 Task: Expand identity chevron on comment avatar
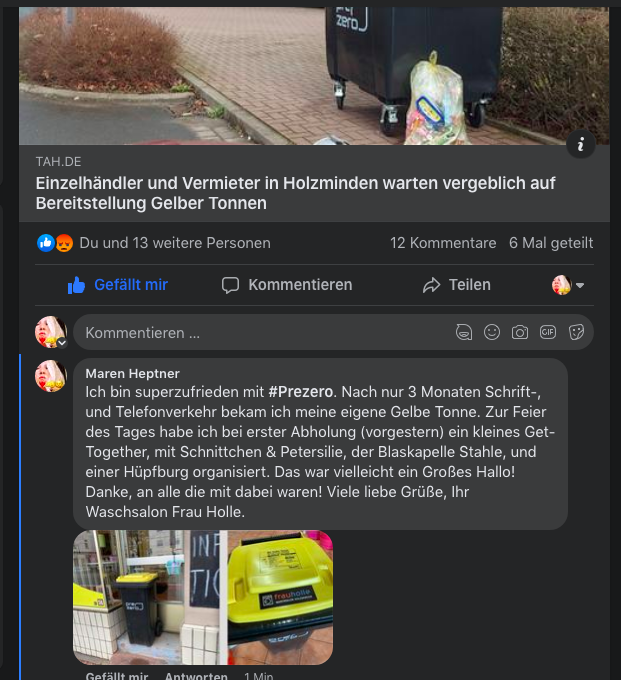(62, 343)
